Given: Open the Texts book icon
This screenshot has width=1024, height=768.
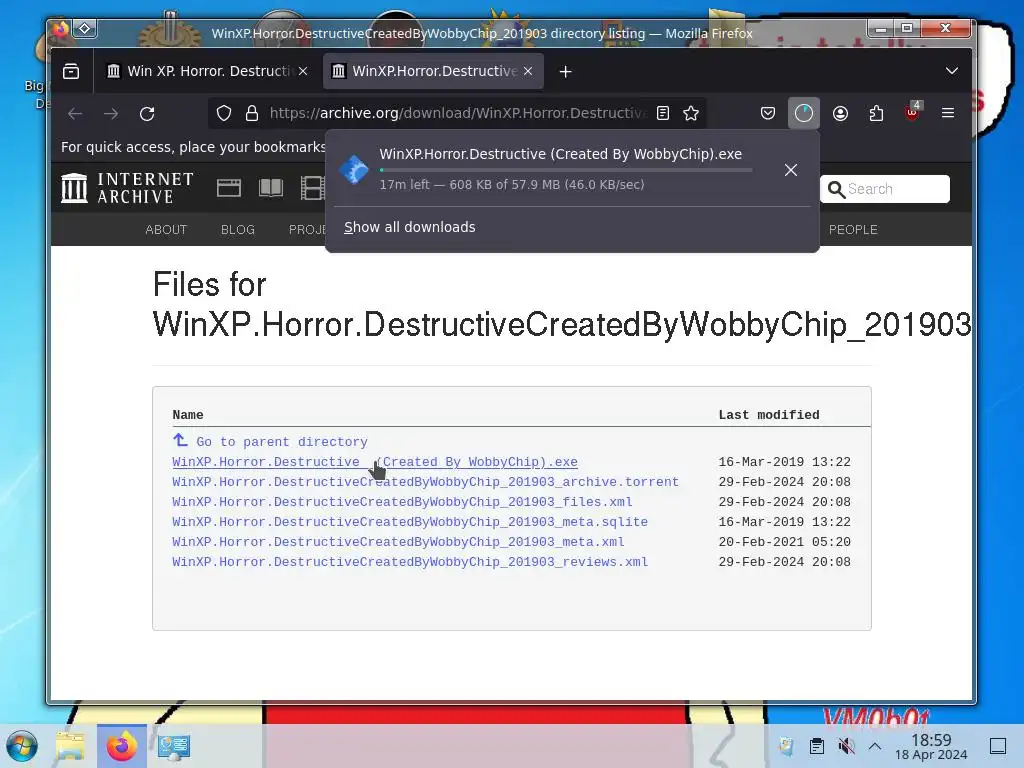Looking at the screenshot, I should 271,188.
